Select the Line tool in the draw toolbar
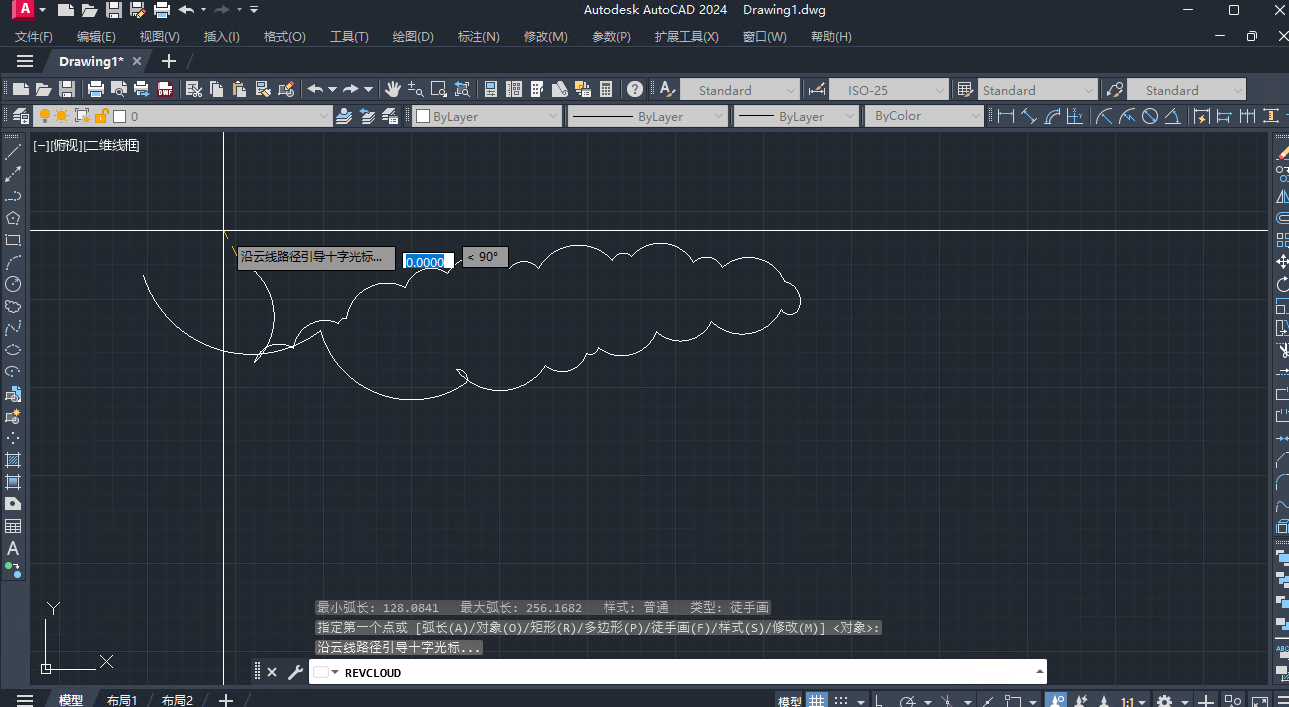 click(13, 151)
